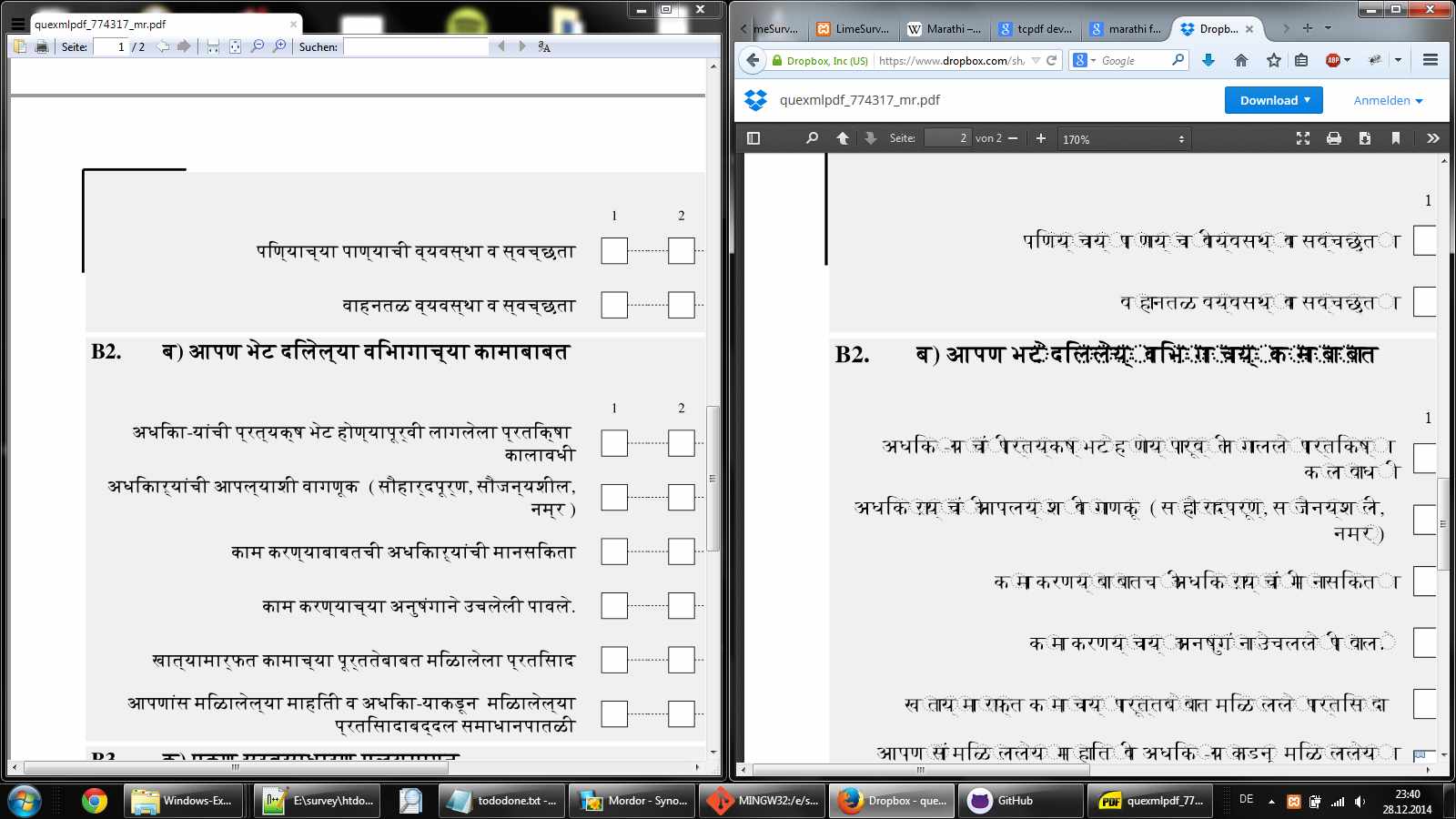Switch to tododone.txt taskbar window
The height and width of the screenshot is (819, 1456).
pyautogui.click(x=501, y=801)
